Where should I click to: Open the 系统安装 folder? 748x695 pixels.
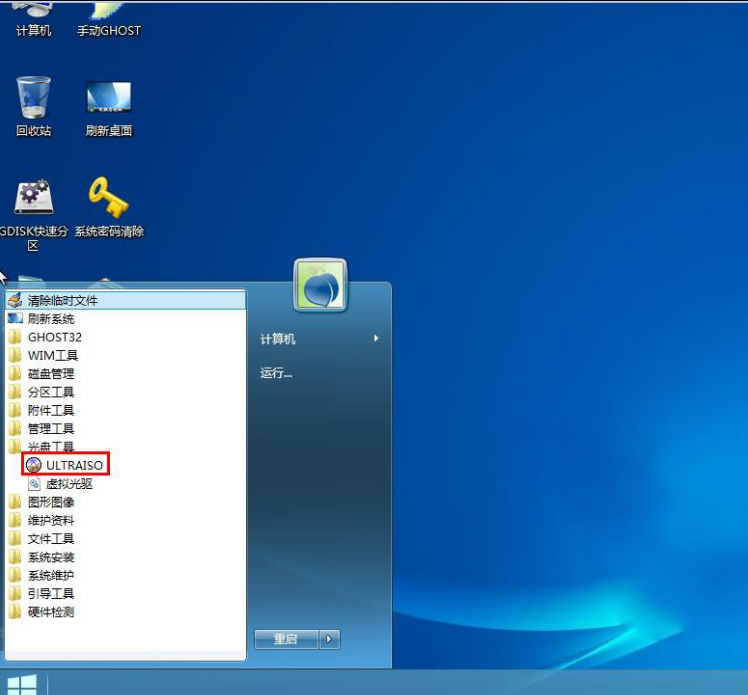(125, 557)
